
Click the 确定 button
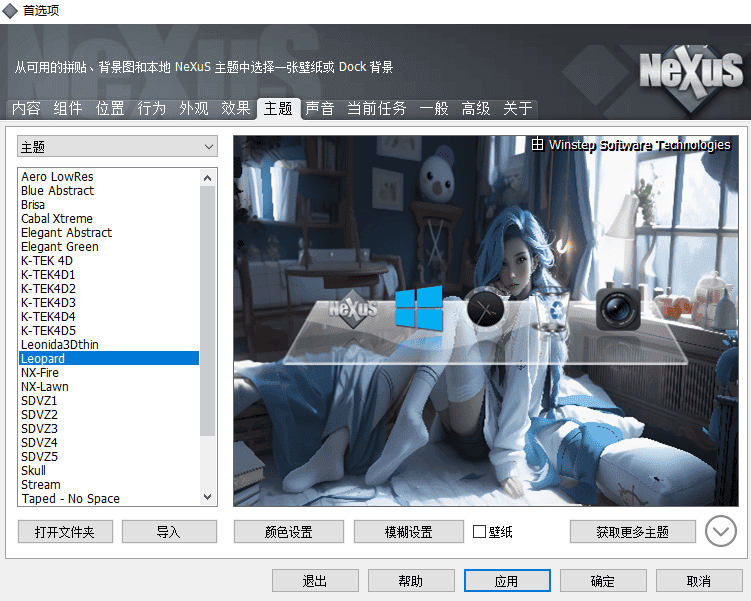(603, 581)
